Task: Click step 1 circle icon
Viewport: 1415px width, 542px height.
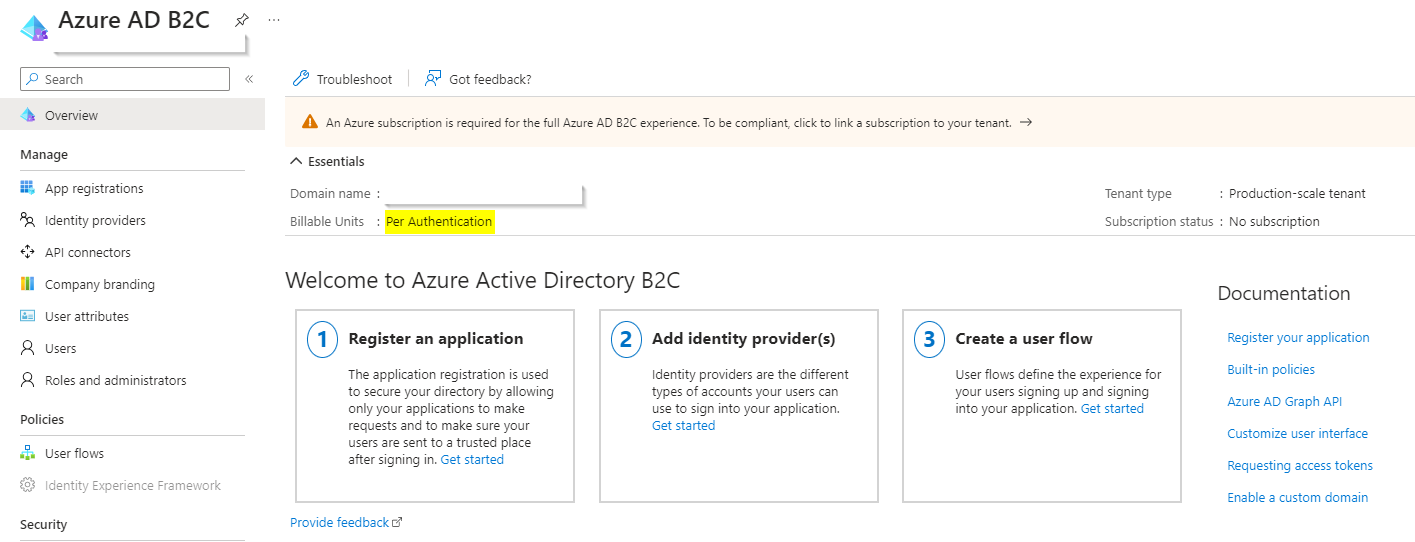Action: click(x=322, y=340)
